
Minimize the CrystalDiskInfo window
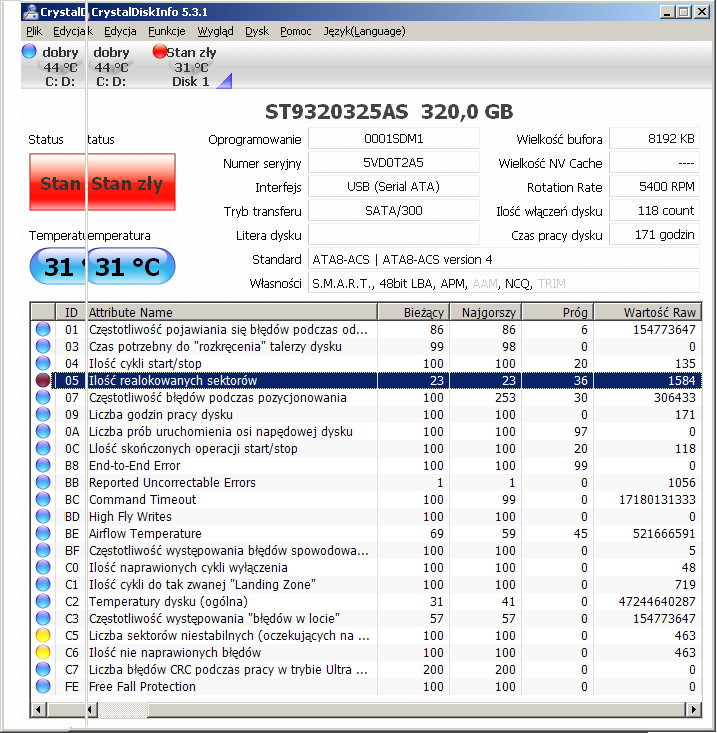pyautogui.click(x=667, y=12)
